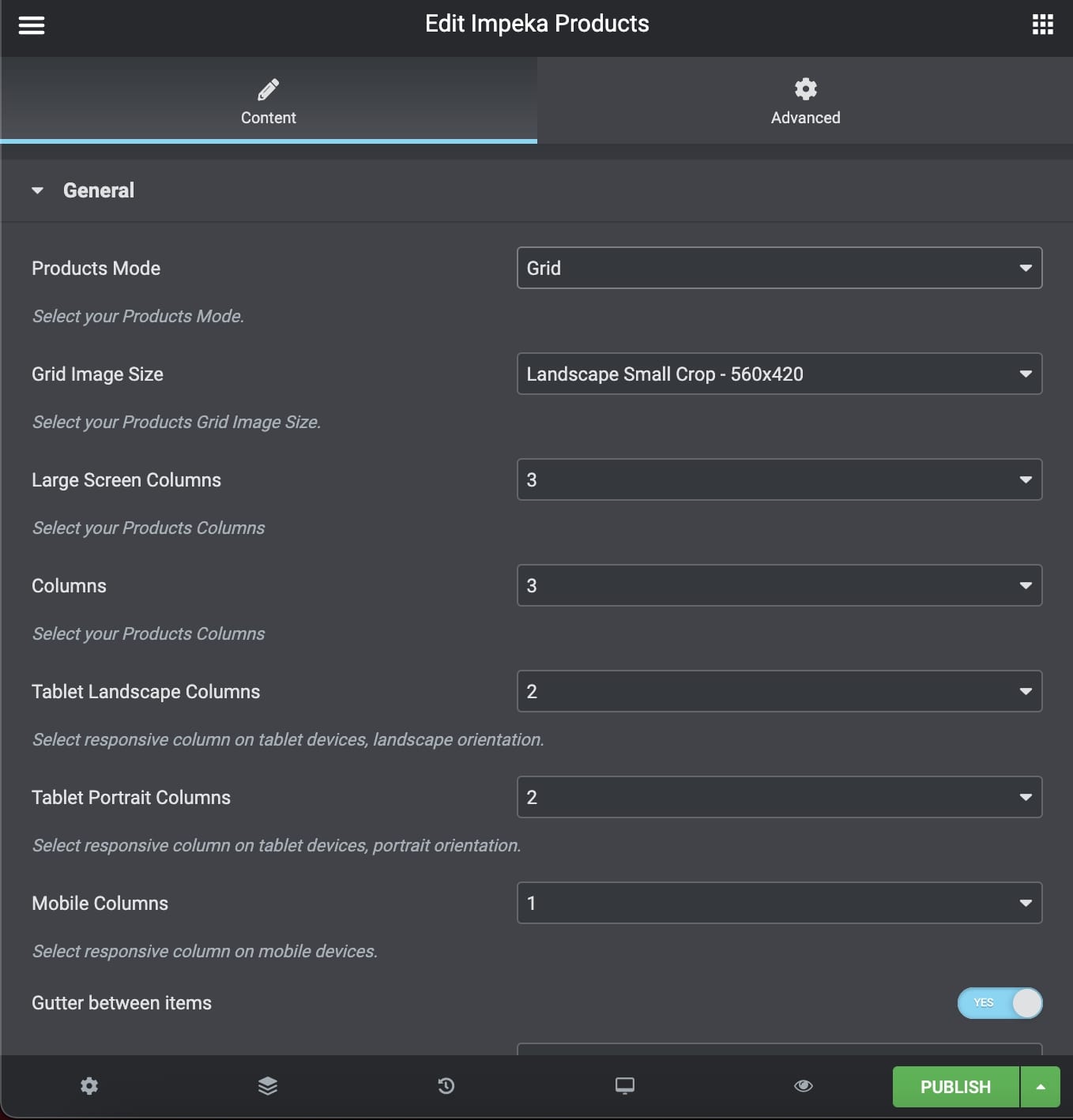Open the Grid Image Size dropdown
The image size is (1073, 1120).
tap(779, 374)
